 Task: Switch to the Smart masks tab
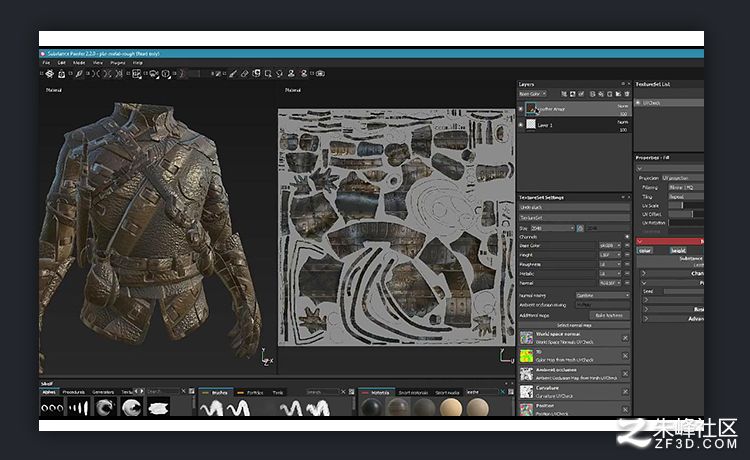click(x=447, y=392)
